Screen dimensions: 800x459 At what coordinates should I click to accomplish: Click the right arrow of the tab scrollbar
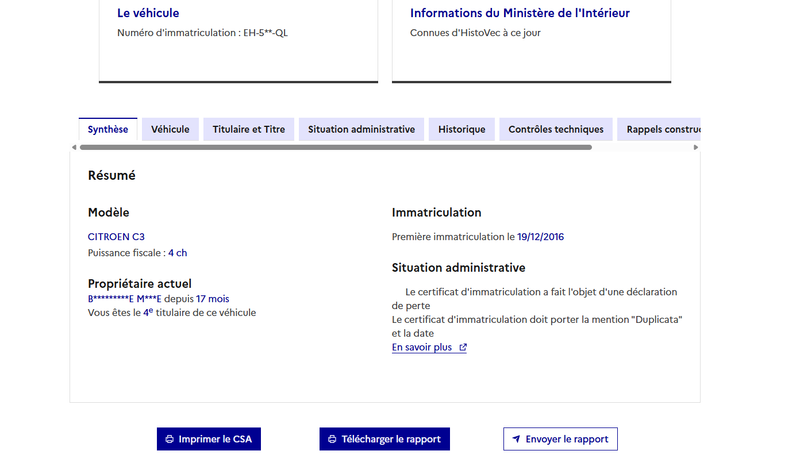coord(695,147)
